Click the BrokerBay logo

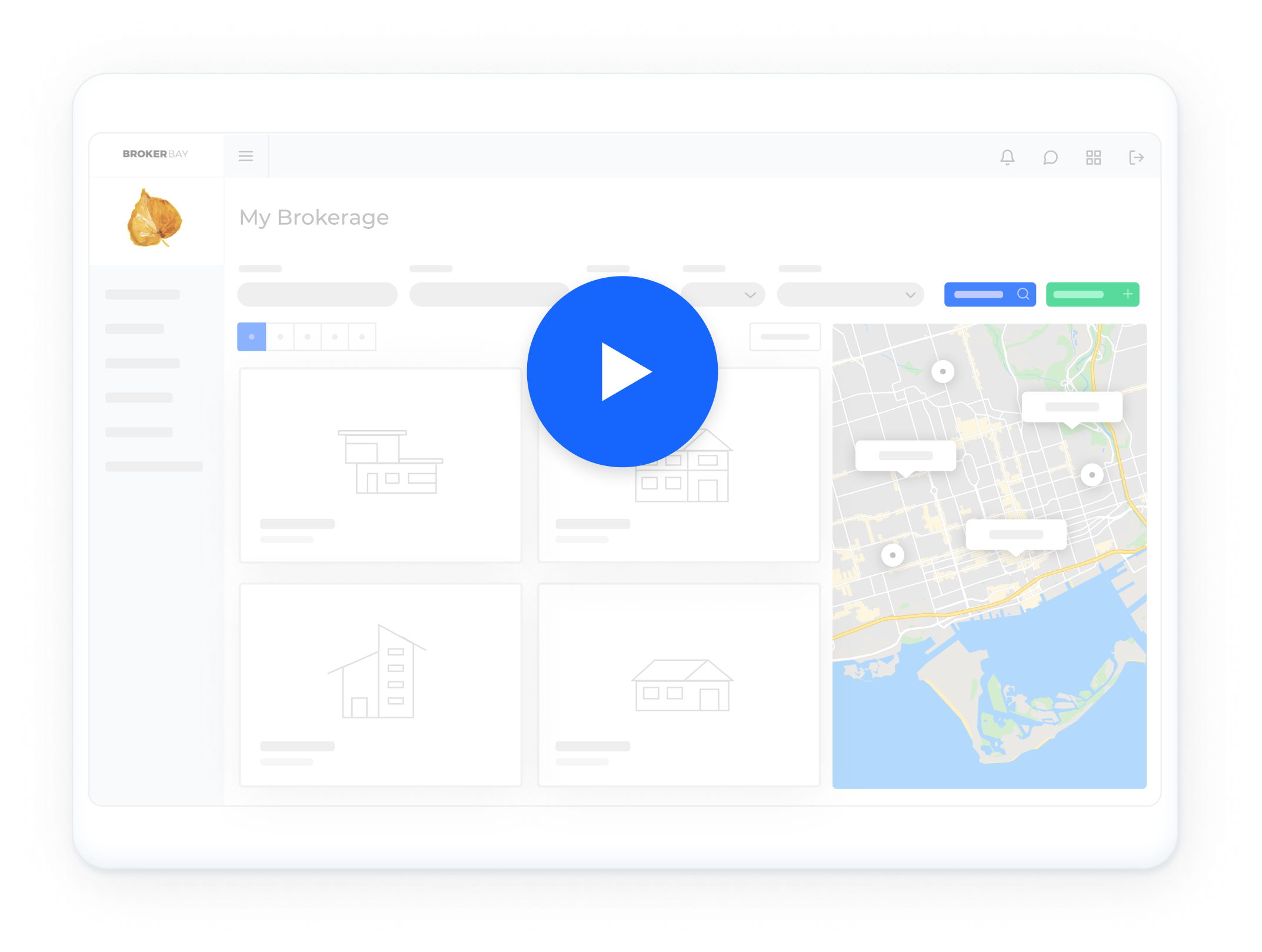pos(155,154)
